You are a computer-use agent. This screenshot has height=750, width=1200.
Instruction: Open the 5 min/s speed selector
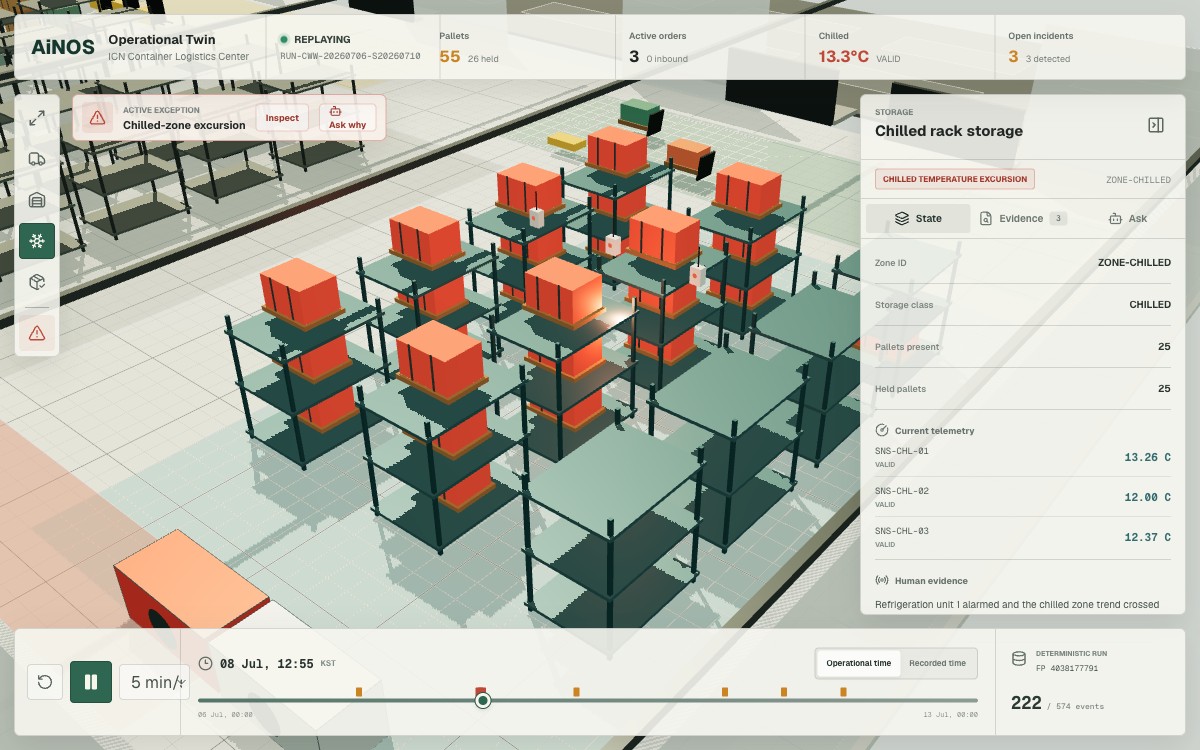(x=154, y=682)
